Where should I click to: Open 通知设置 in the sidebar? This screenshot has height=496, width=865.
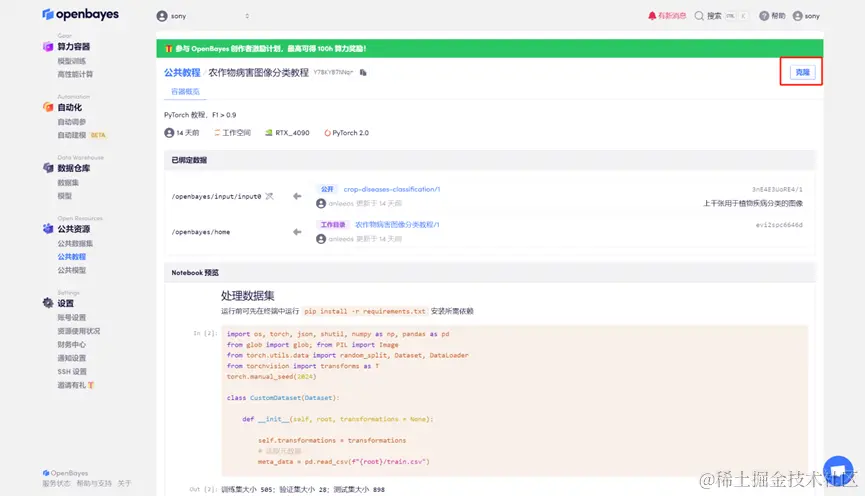[x=72, y=358]
